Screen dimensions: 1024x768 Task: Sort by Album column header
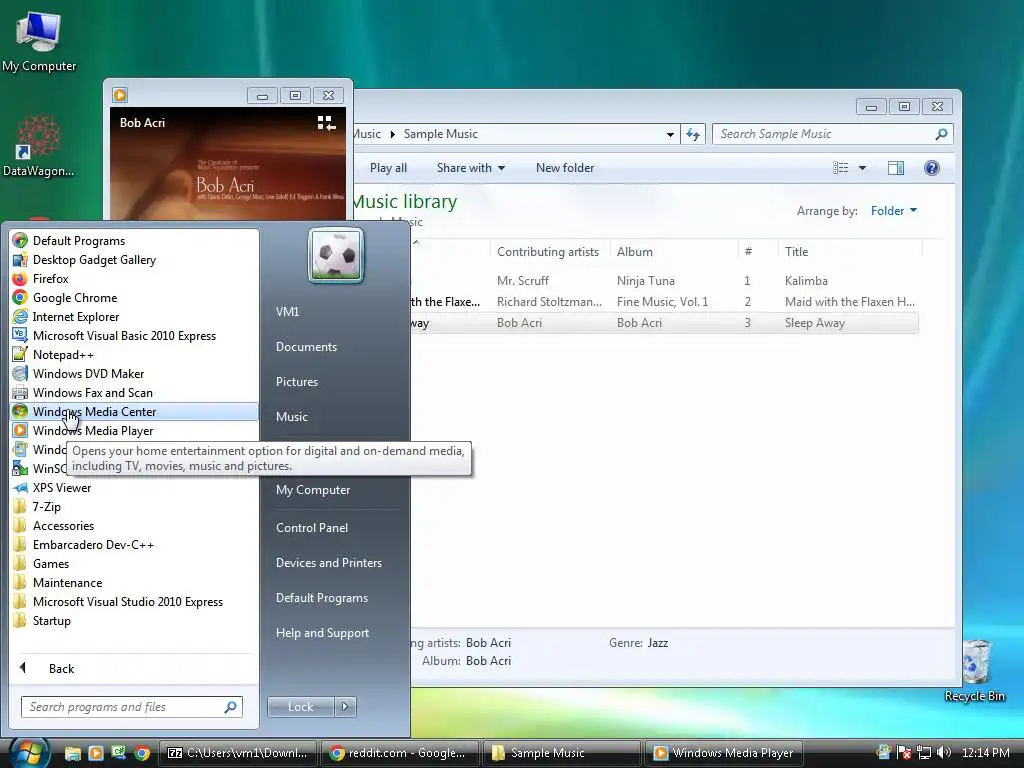(x=673, y=251)
